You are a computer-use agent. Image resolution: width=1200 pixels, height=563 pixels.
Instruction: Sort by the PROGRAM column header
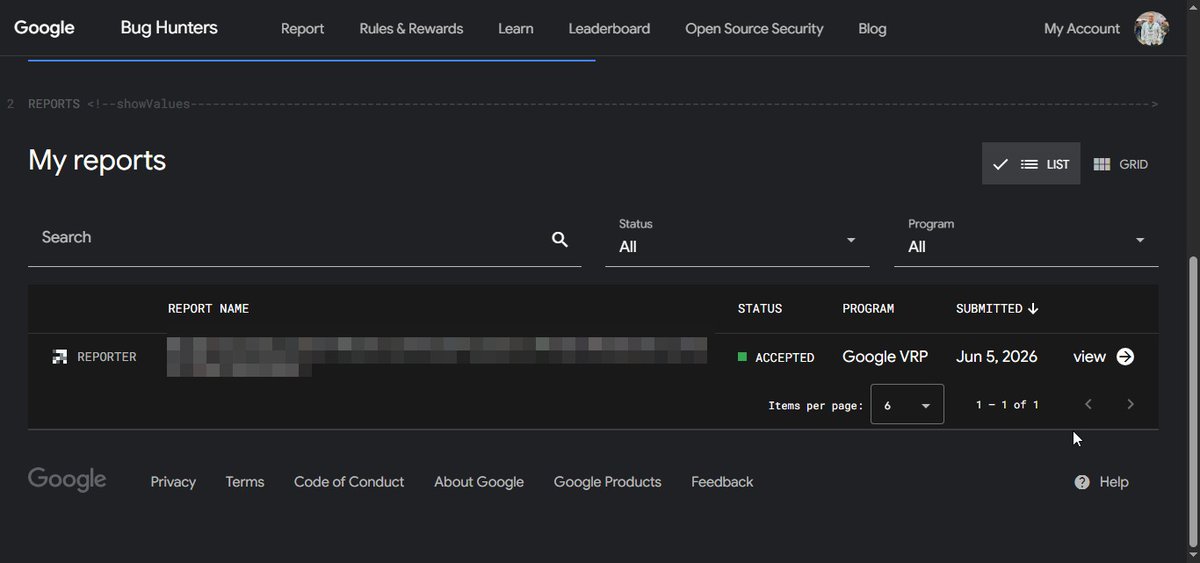coord(868,309)
